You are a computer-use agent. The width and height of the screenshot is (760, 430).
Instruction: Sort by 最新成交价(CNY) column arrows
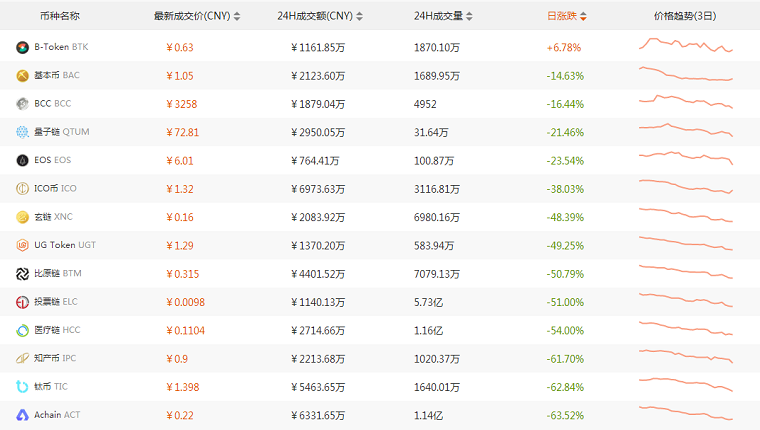coord(236,17)
